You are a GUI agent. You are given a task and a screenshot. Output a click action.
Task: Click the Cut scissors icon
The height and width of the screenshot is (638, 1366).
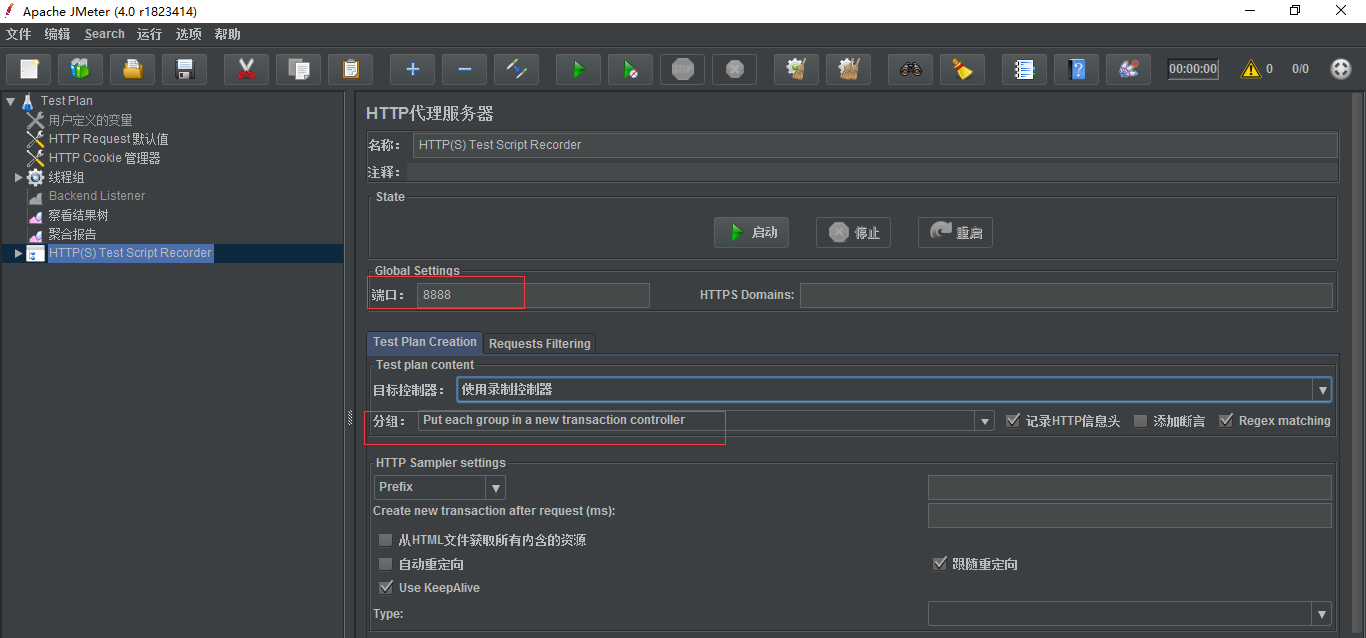[246, 69]
